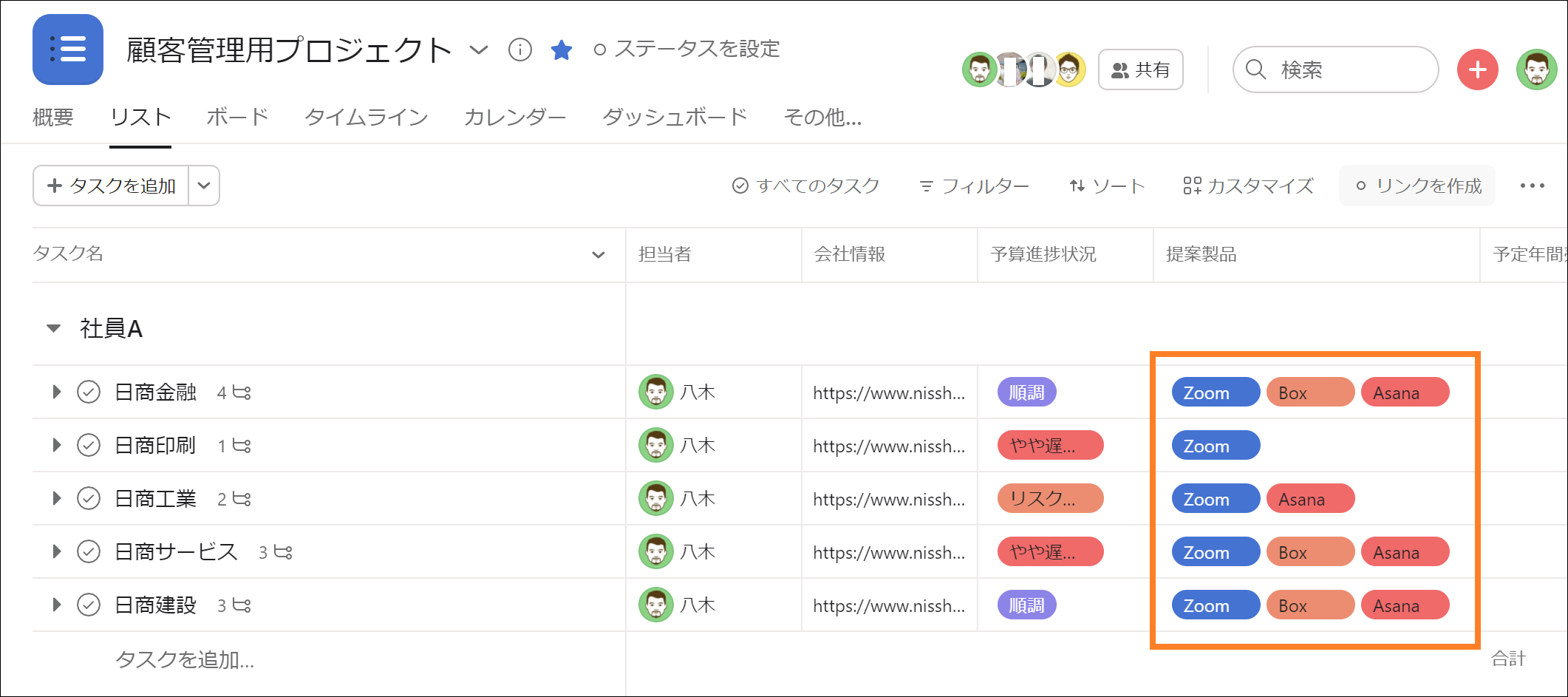Open the three-dot more options menu

point(1533,186)
